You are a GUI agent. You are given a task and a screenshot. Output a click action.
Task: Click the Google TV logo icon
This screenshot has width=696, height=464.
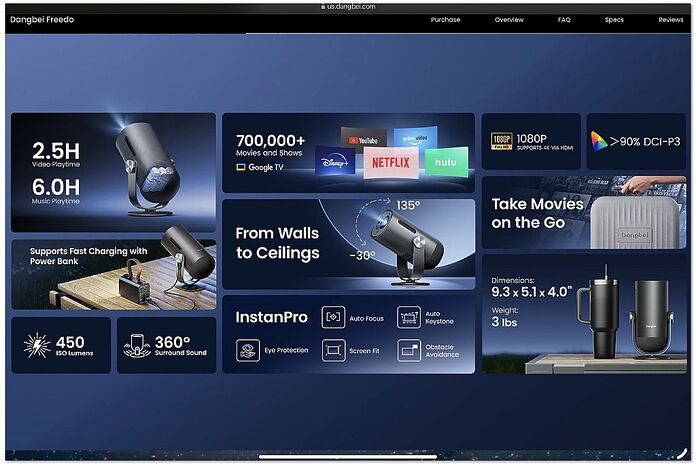pos(241,167)
